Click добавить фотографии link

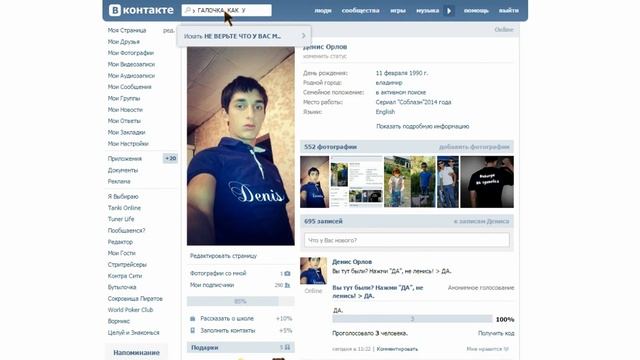click(474, 147)
